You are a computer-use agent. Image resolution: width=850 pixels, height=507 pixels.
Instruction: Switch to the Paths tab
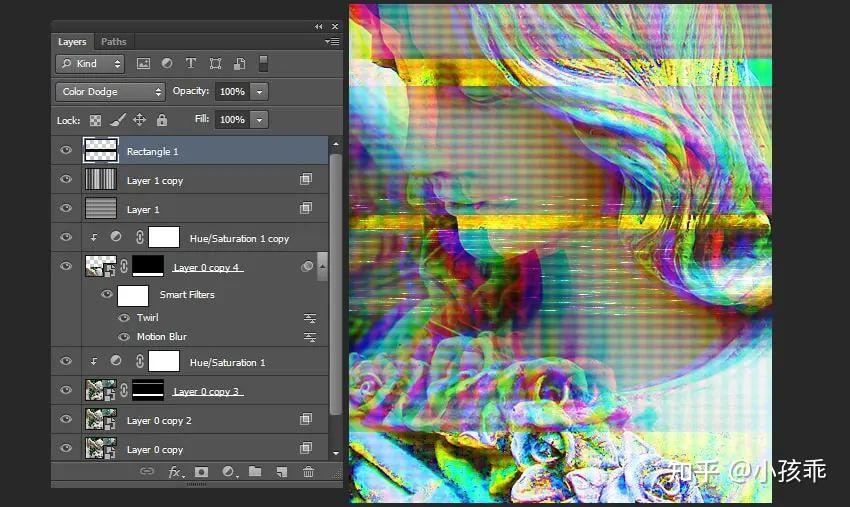113,42
